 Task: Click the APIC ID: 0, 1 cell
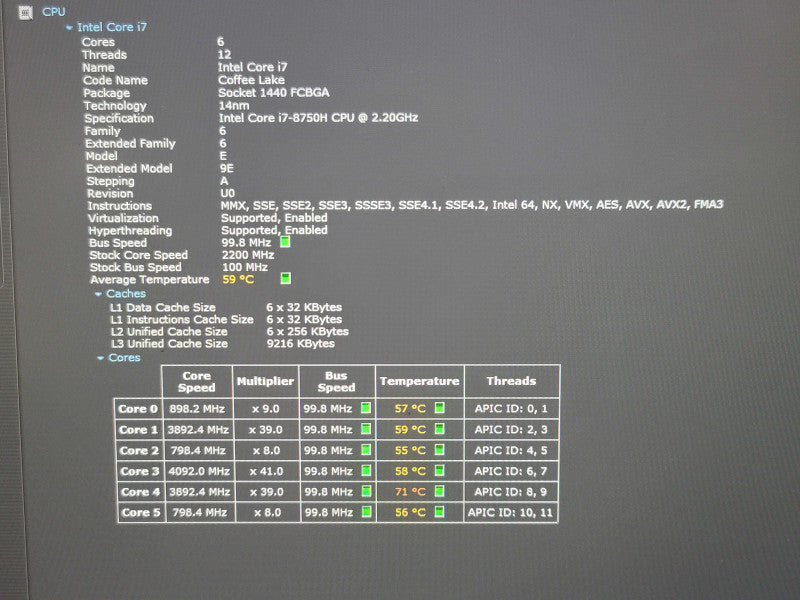click(511, 409)
